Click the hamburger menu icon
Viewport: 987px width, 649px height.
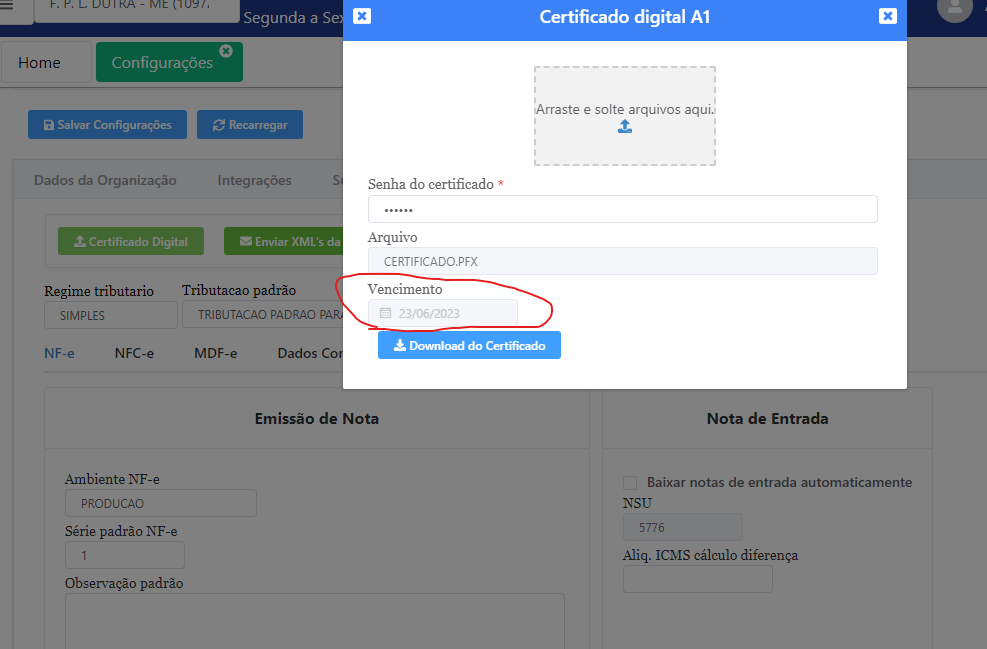(x=7, y=9)
